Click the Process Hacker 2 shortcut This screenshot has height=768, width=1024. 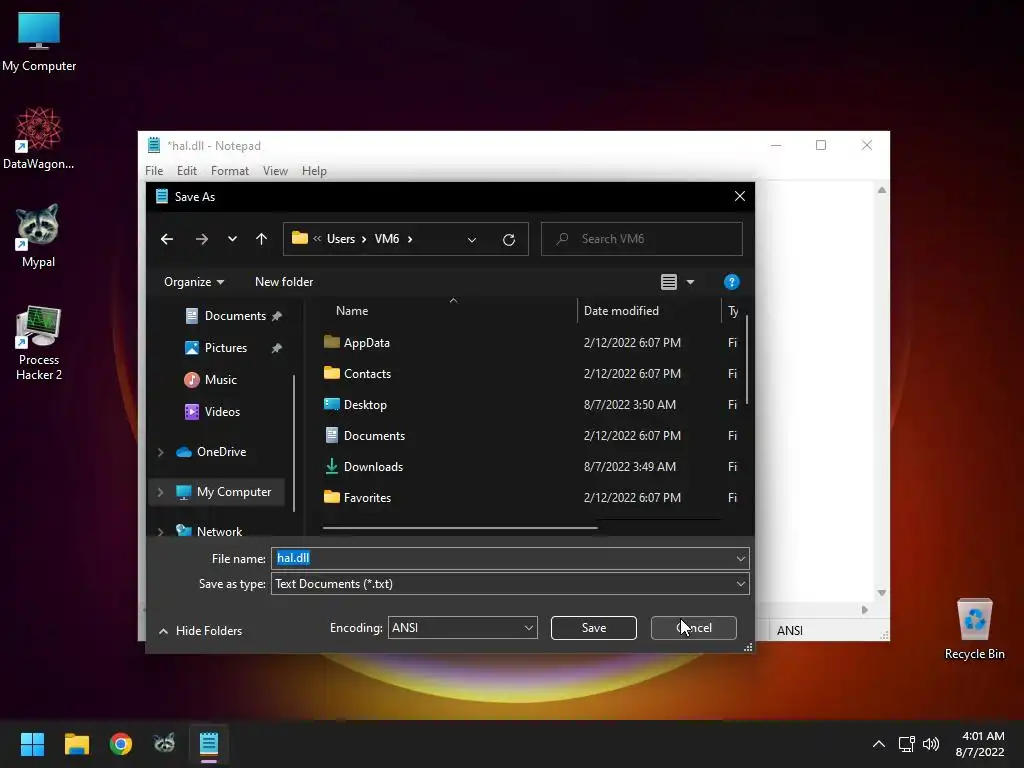pyautogui.click(x=39, y=343)
